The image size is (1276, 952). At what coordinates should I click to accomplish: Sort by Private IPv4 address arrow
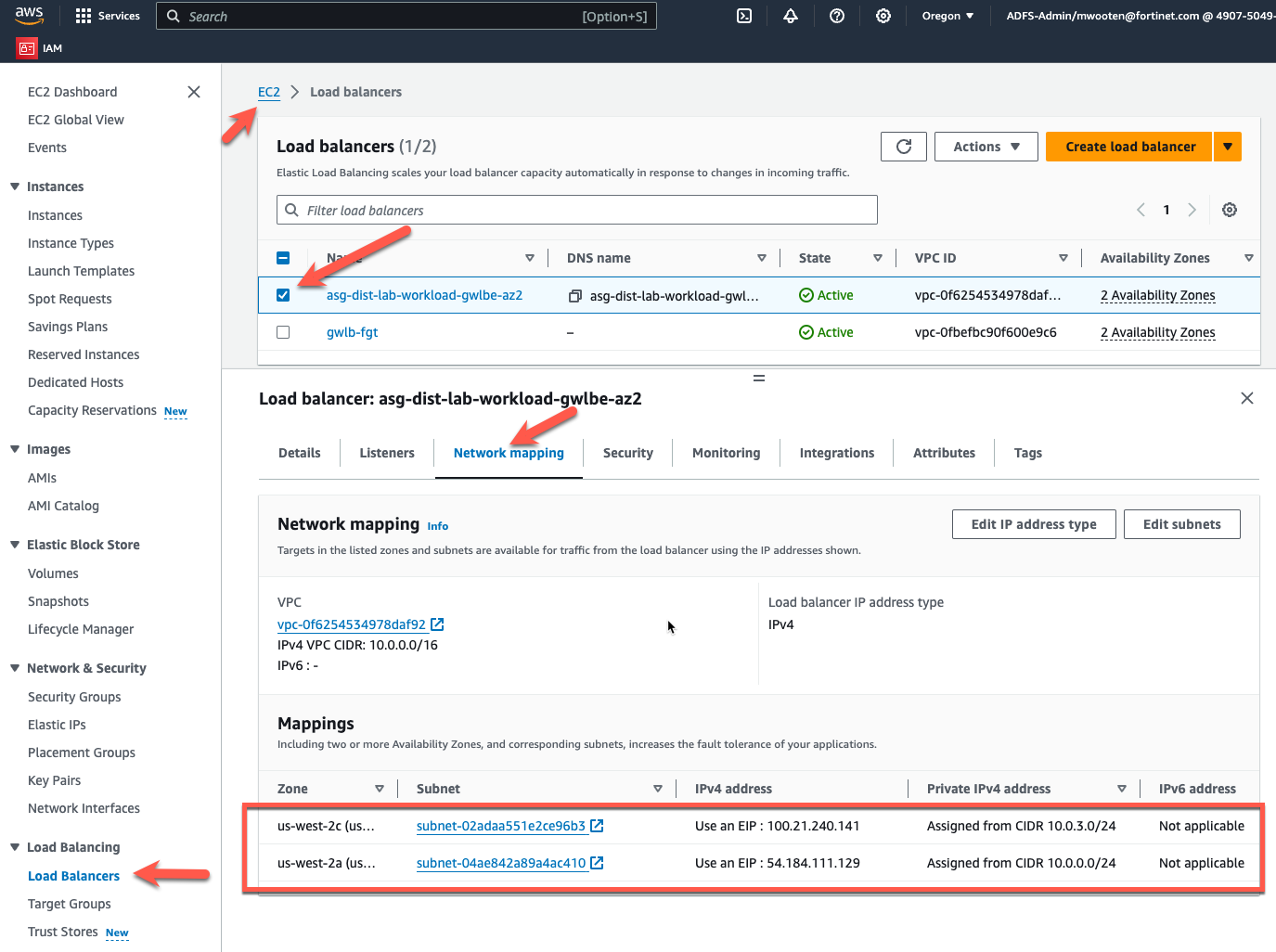coord(1122,789)
